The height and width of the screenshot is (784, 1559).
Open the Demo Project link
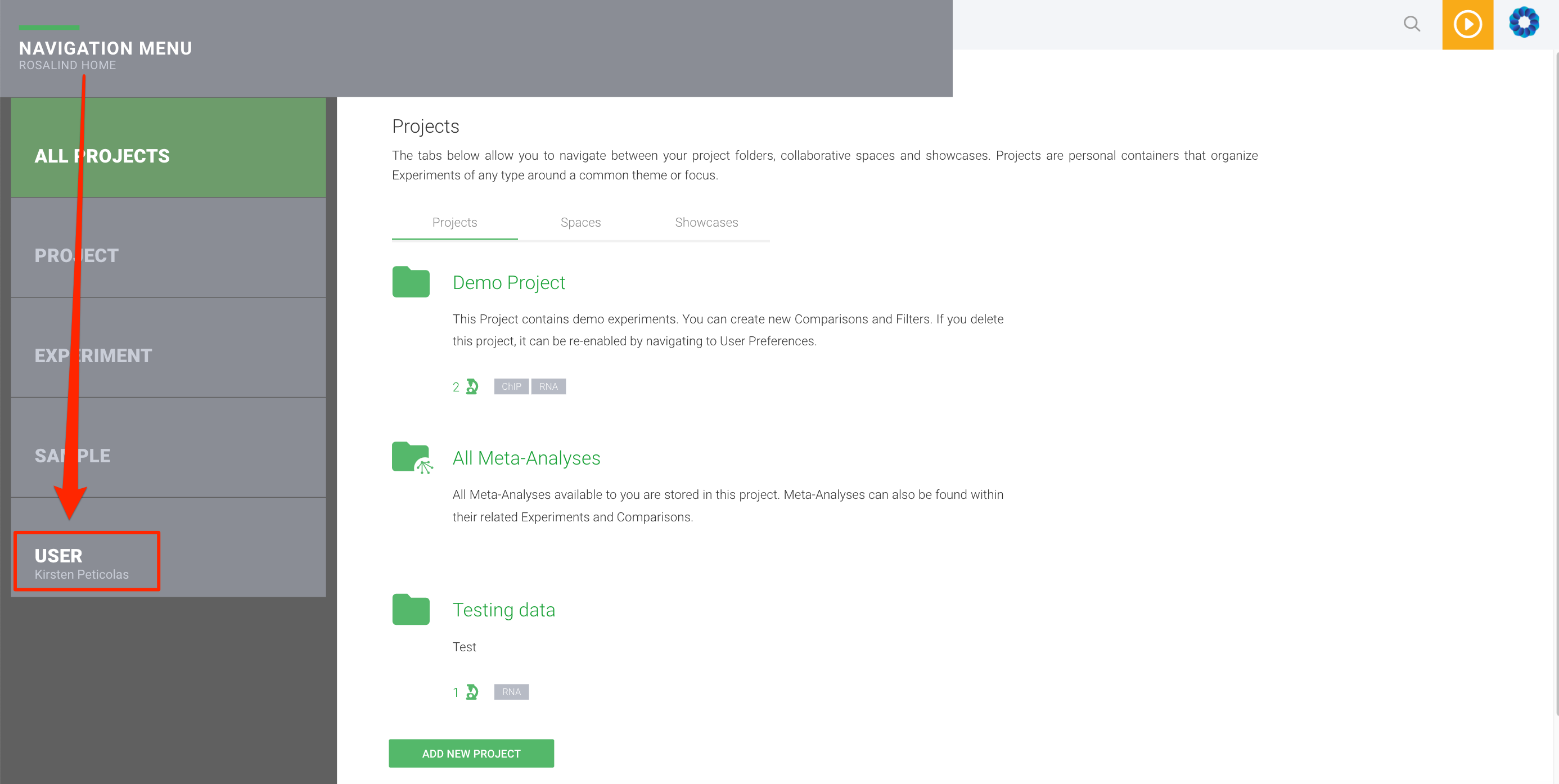click(508, 283)
